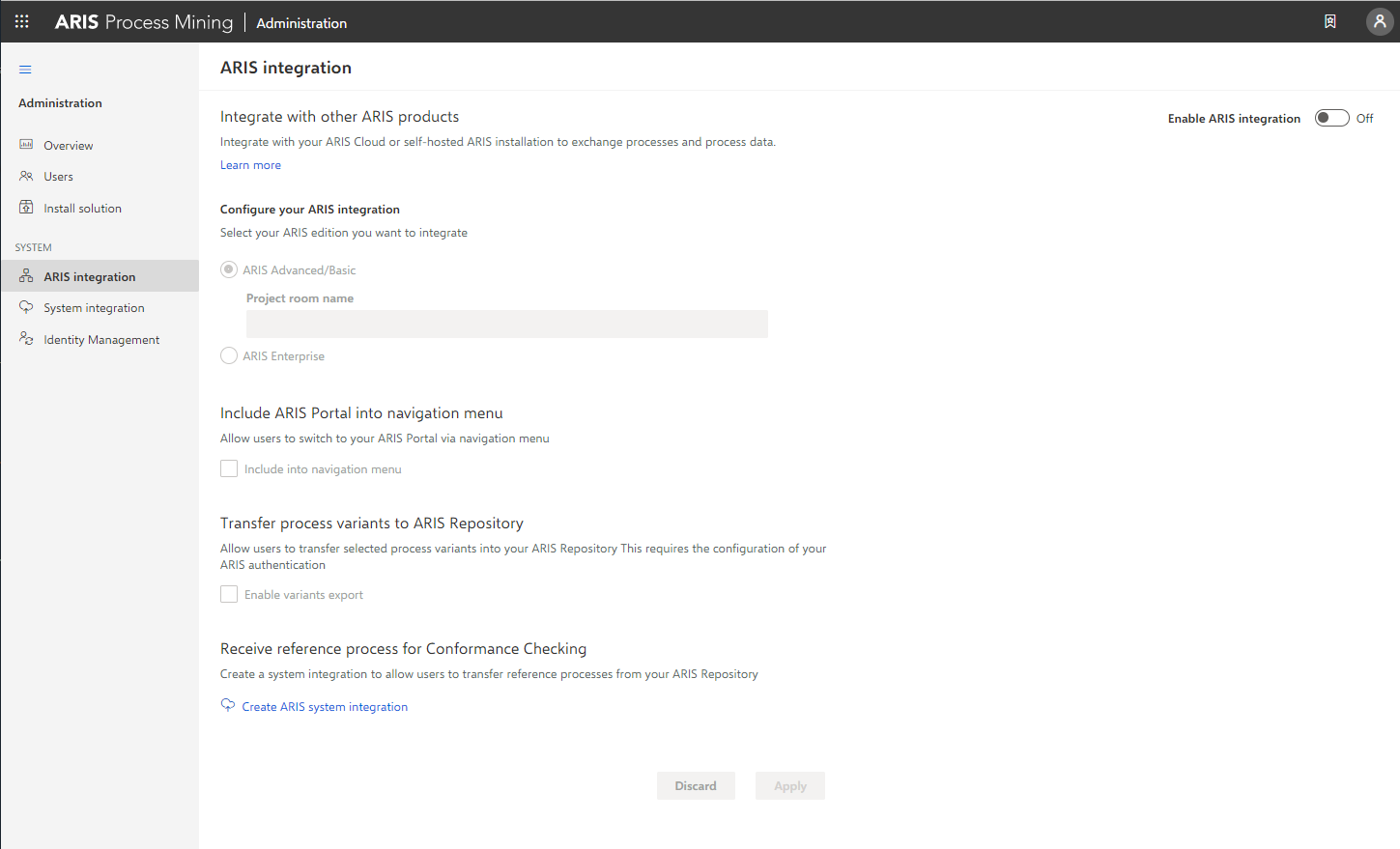Viewport: 1400px width, 849px height.
Task: Click the cloud icon beside Create ARIS system integration
Action: click(228, 705)
